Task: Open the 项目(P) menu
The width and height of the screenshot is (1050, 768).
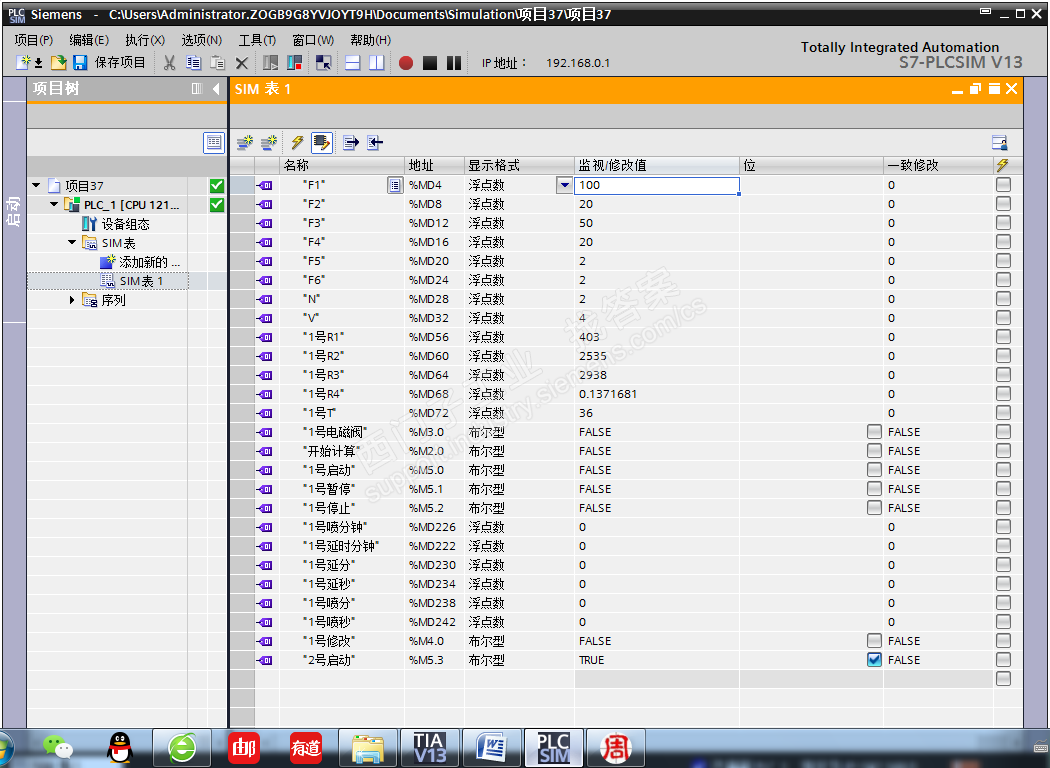Action: [x=33, y=40]
